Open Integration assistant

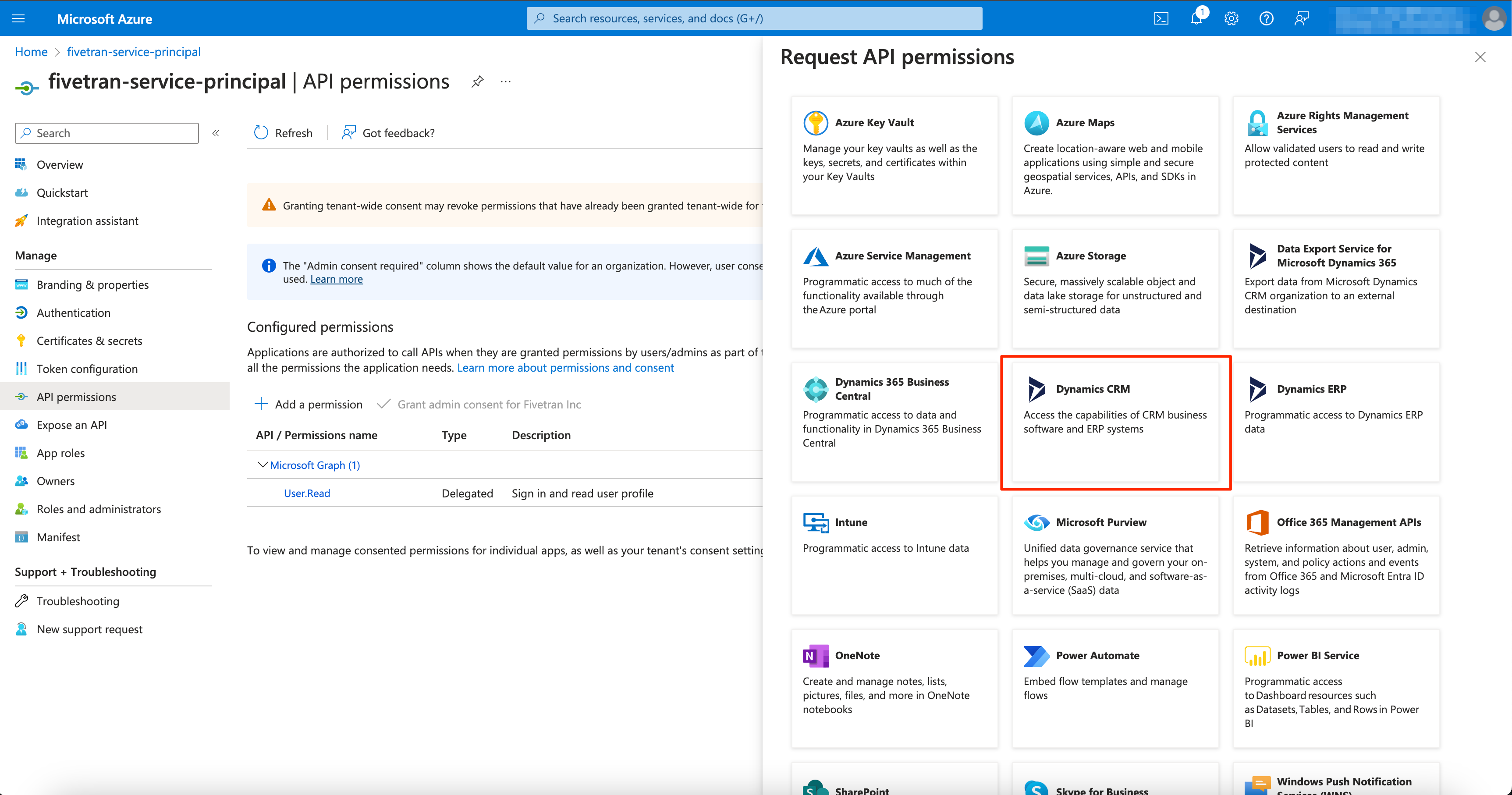point(88,221)
